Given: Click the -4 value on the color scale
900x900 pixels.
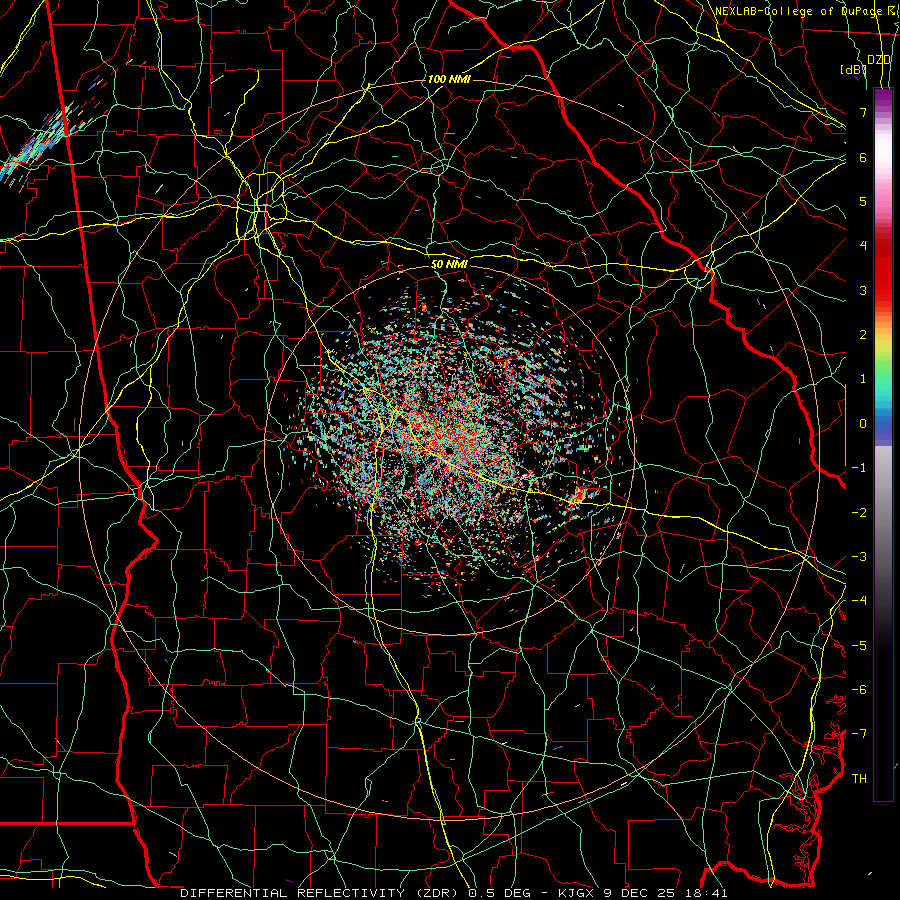Looking at the screenshot, I should coord(859,601).
